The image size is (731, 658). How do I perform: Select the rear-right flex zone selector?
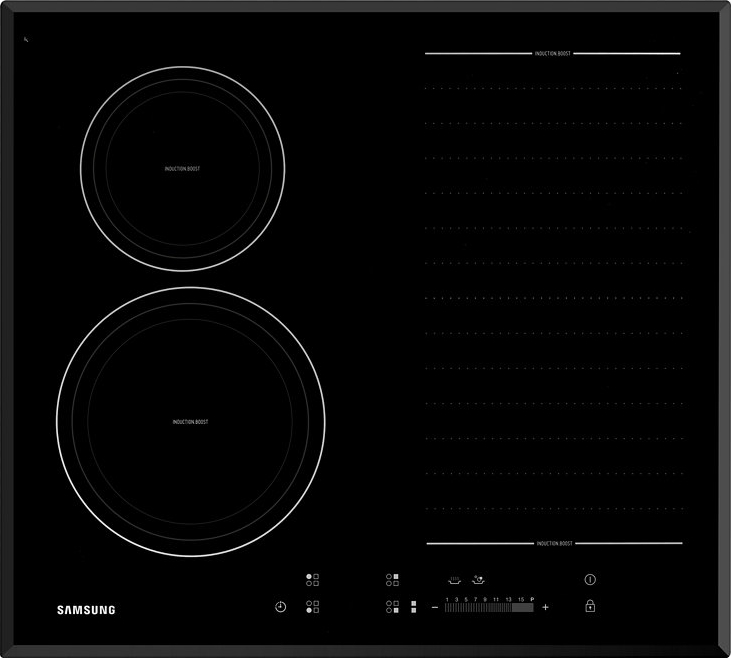392,580
